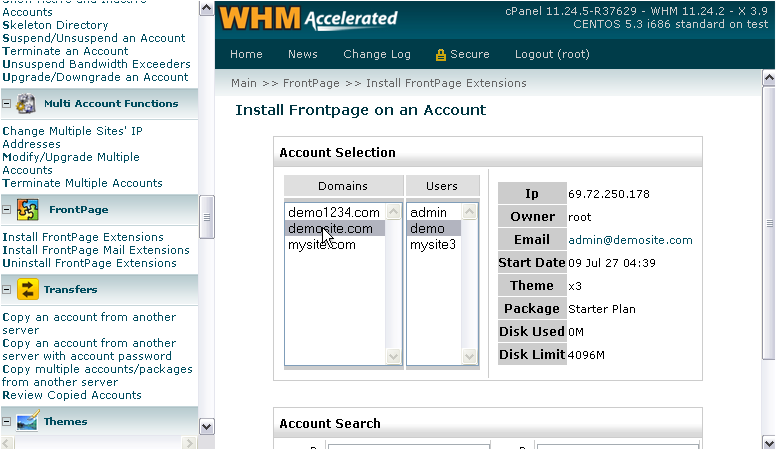Viewport: 776px width, 450px height.
Task: Open Terminate an Account link
Action: click(65, 51)
